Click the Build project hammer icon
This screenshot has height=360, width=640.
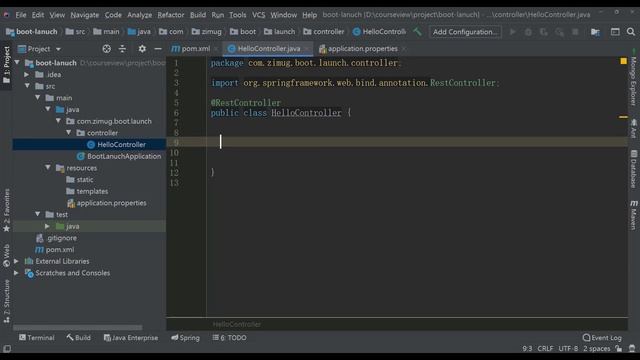[x=417, y=31]
